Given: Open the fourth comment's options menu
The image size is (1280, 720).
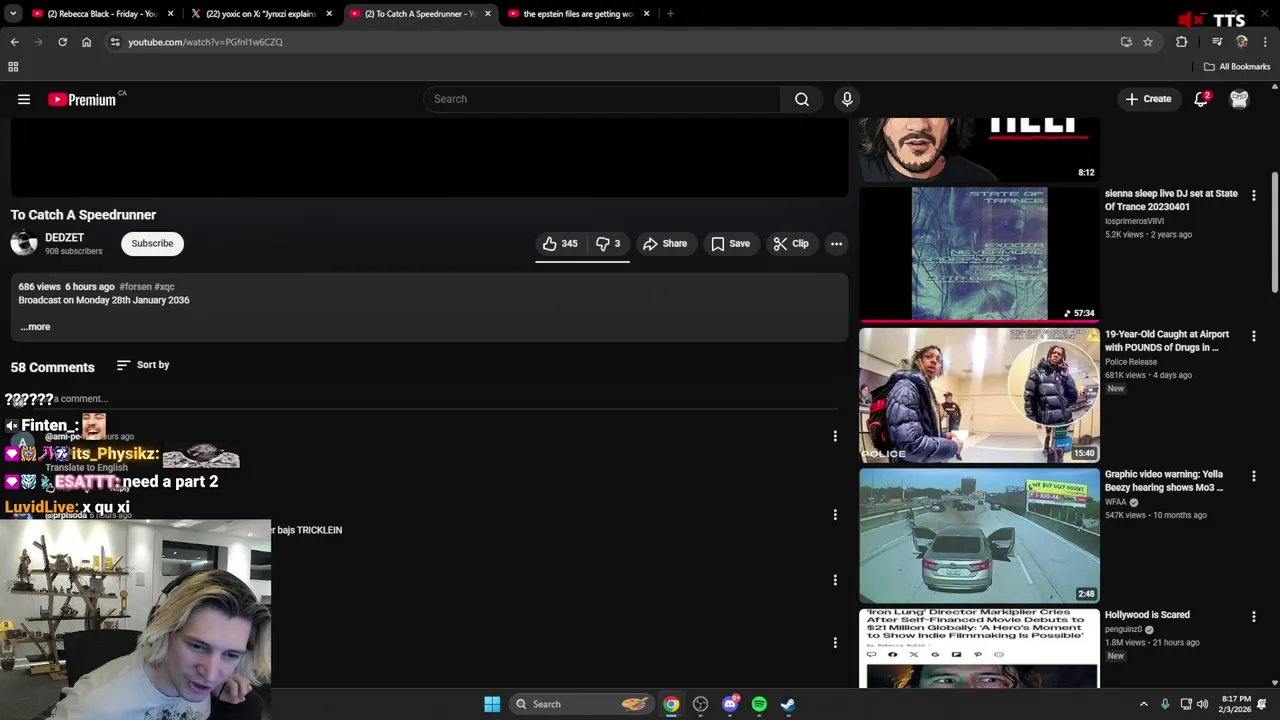Looking at the screenshot, I should point(835,643).
